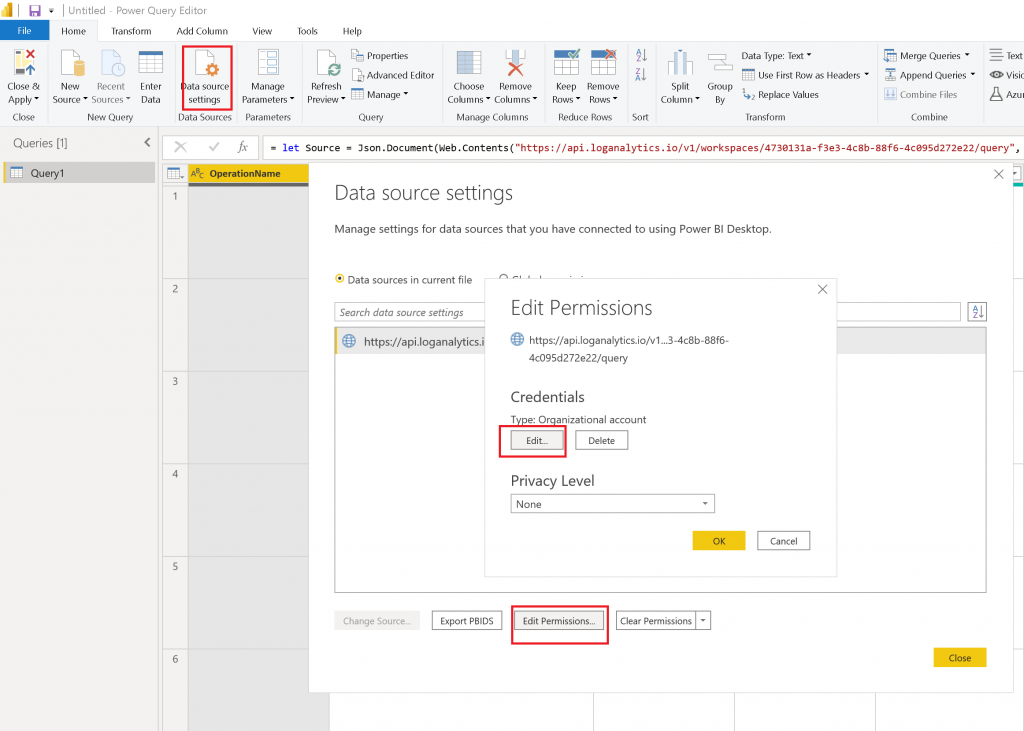
Task: Collapse the Queries pane
Action: click(147, 143)
